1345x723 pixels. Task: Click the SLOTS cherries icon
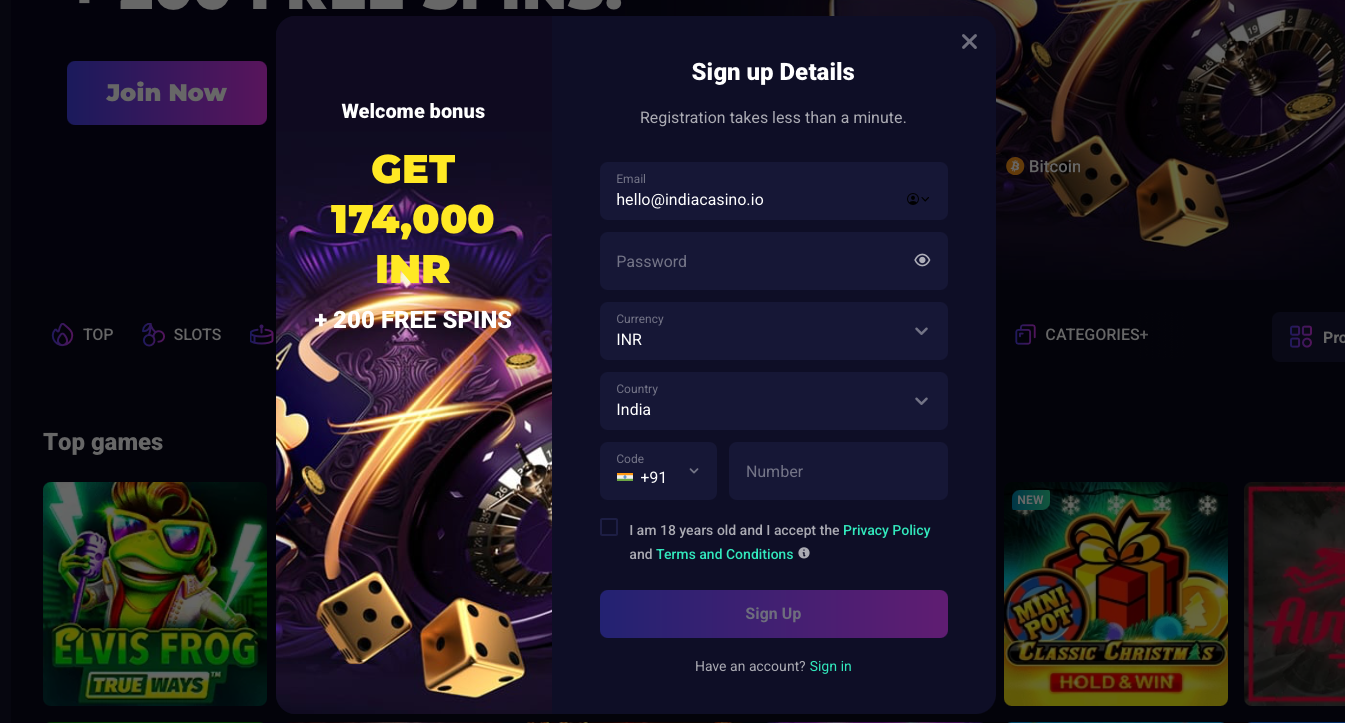pos(152,334)
